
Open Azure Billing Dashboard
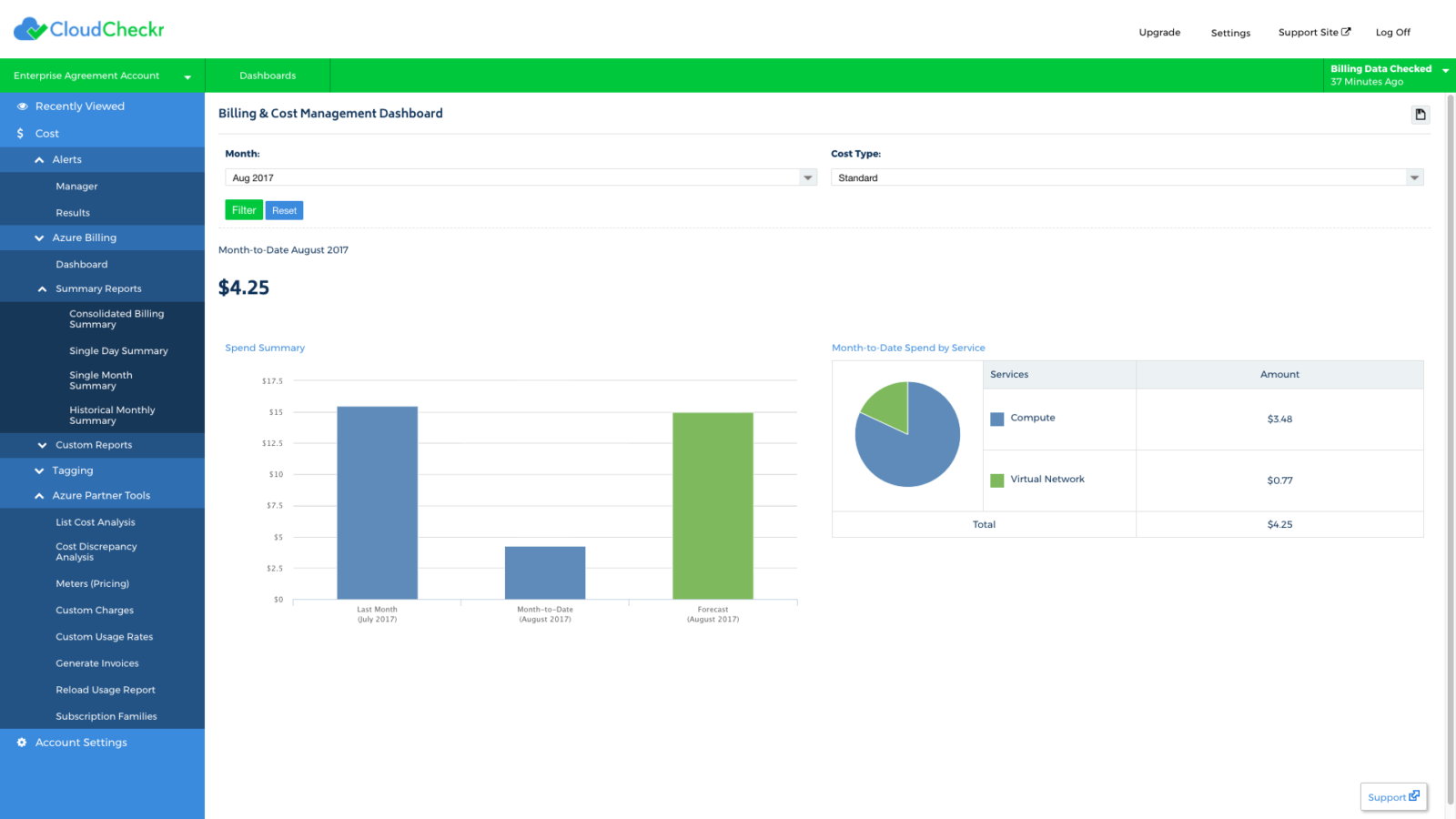click(x=82, y=265)
